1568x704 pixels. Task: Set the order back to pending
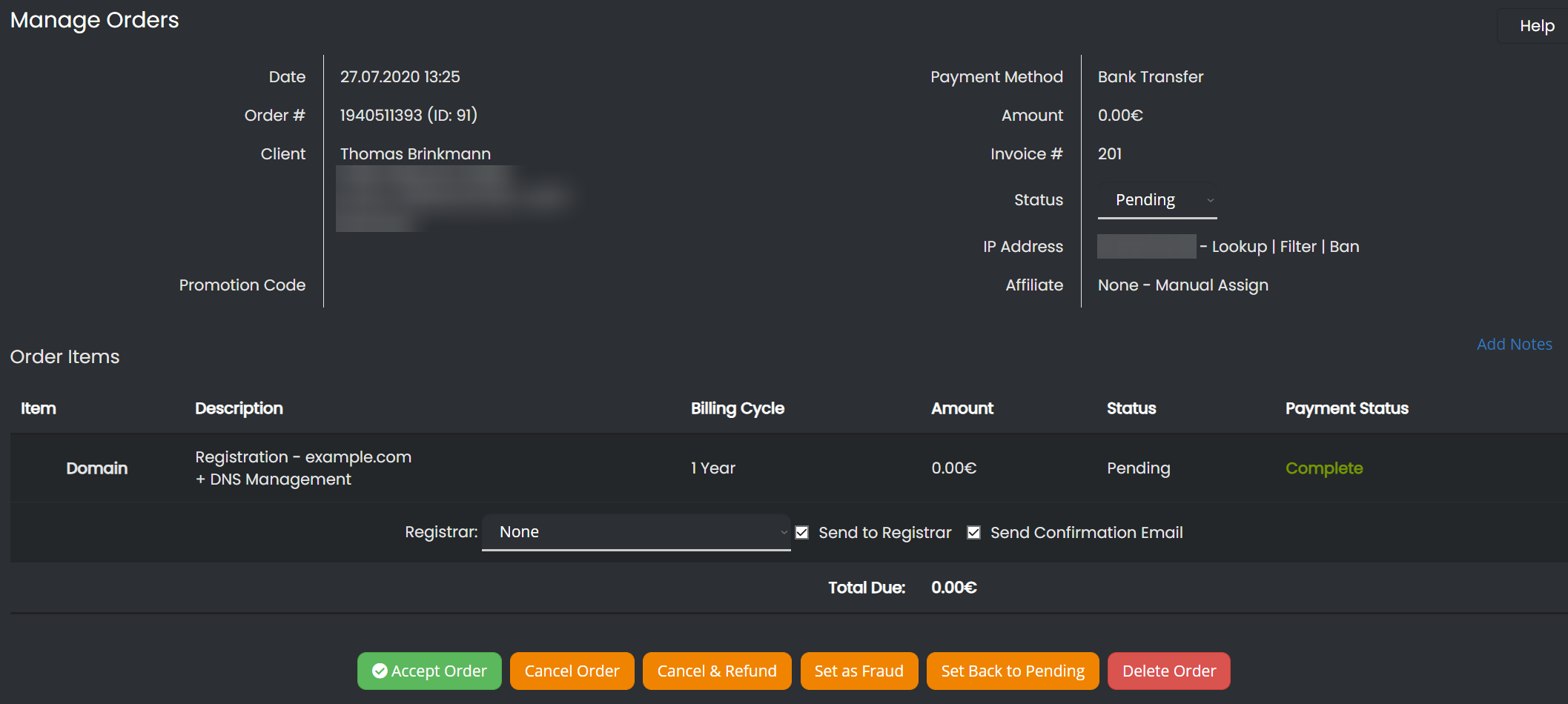point(1012,671)
